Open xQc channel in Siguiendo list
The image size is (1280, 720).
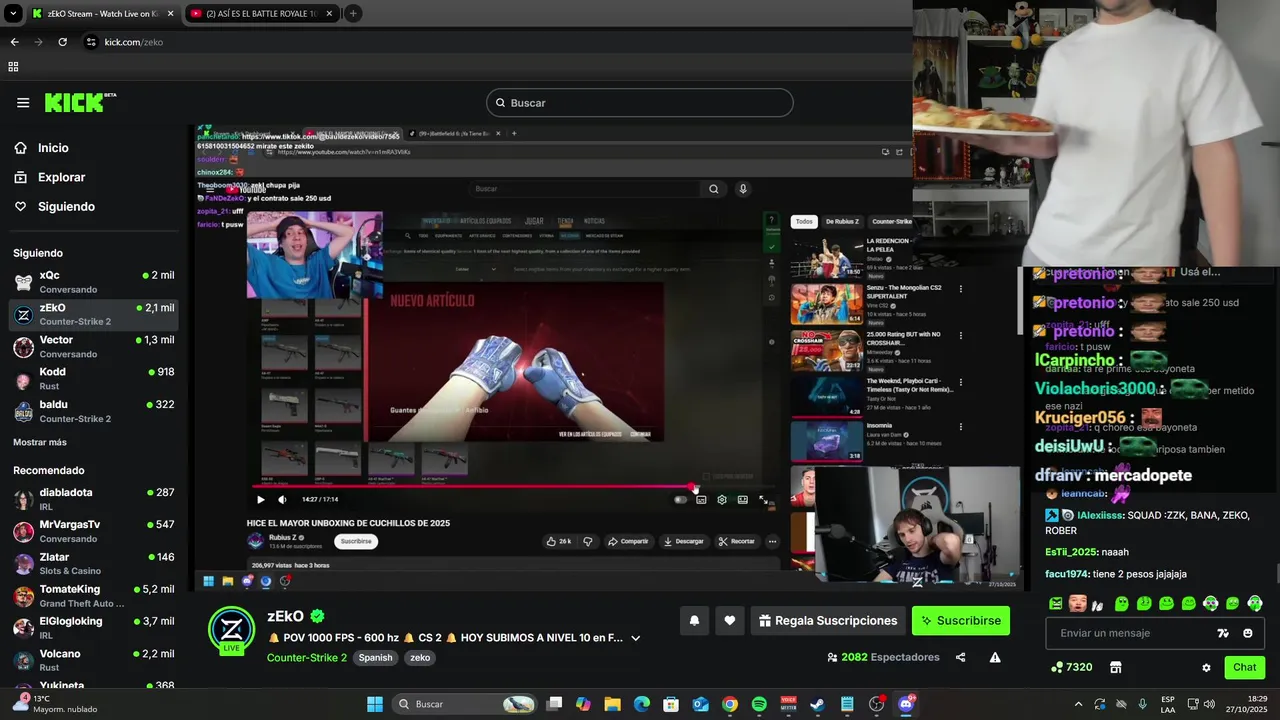click(x=94, y=282)
